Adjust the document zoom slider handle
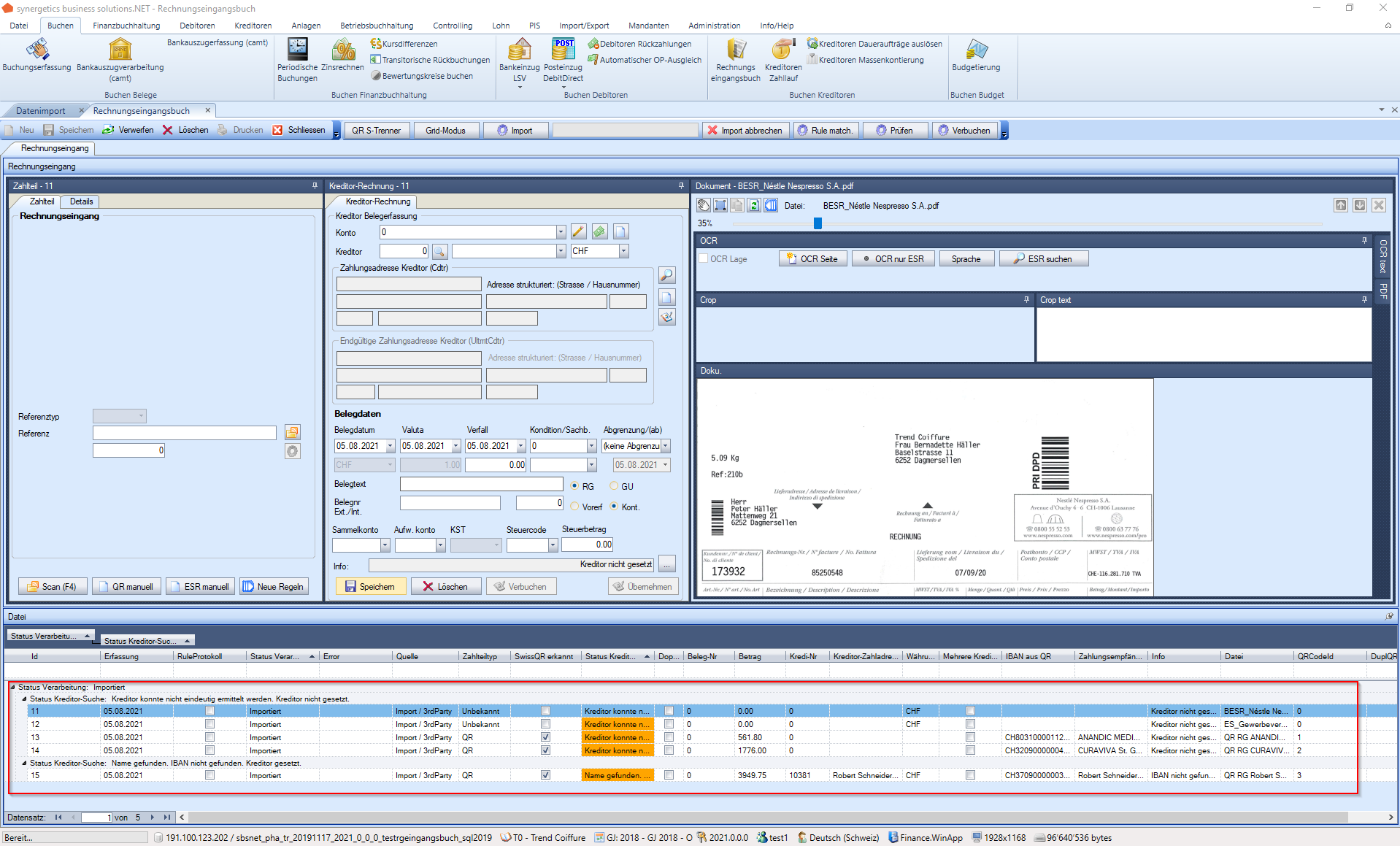Viewport: 1400px width, 846px height. pos(818,223)
